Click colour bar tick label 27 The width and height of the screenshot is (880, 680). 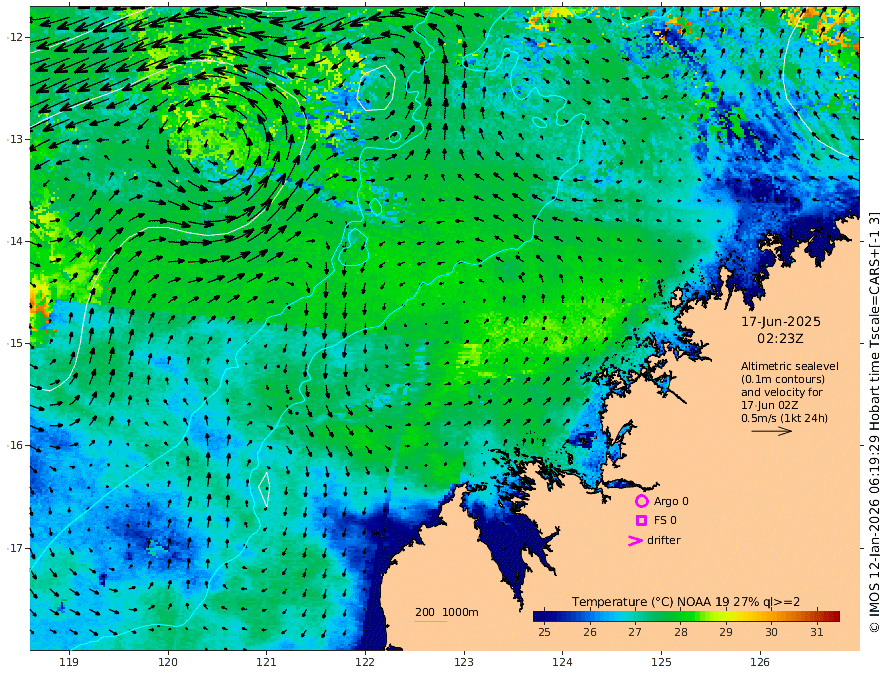coord(635,632)
